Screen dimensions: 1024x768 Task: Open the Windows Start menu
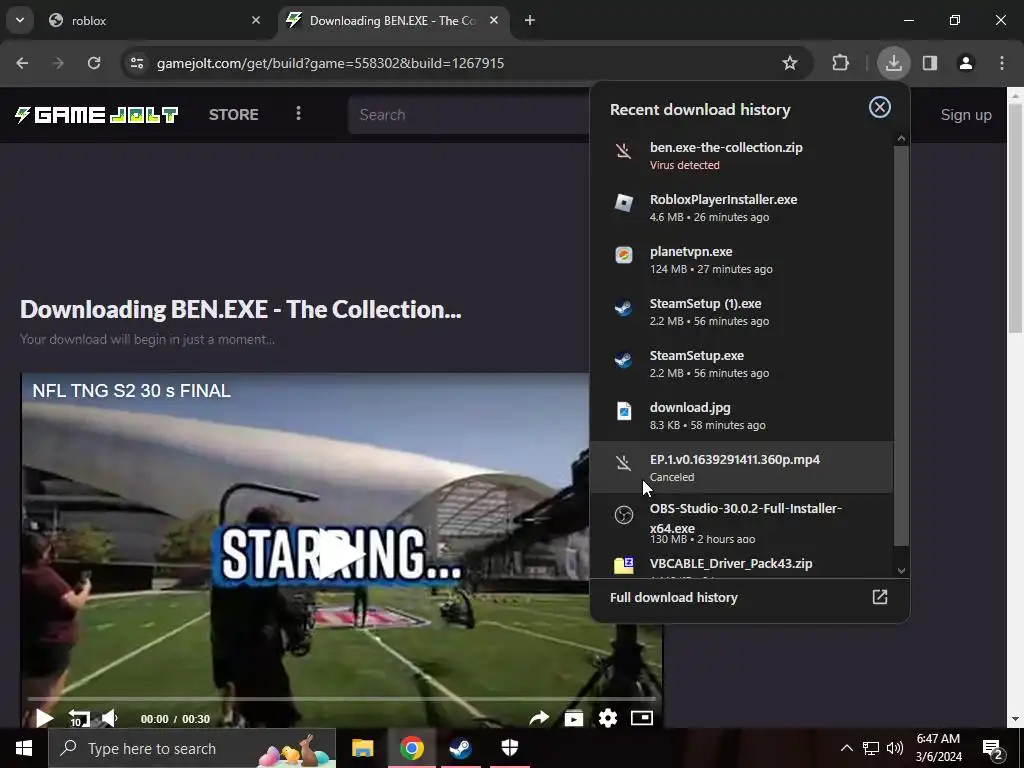pos(24,748)
